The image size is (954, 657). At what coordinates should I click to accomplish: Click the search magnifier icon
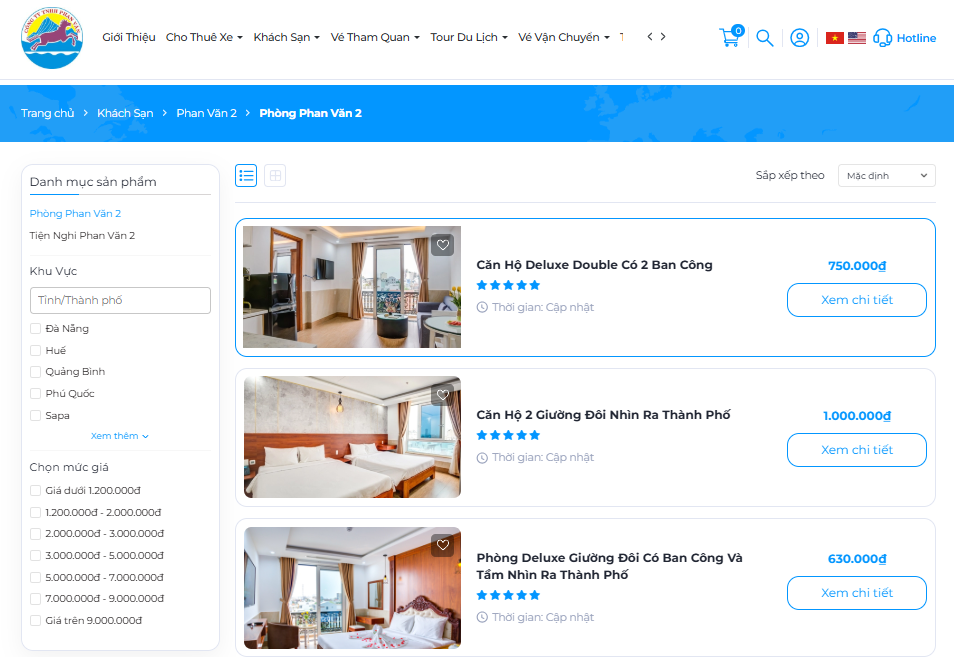(765, 38)
